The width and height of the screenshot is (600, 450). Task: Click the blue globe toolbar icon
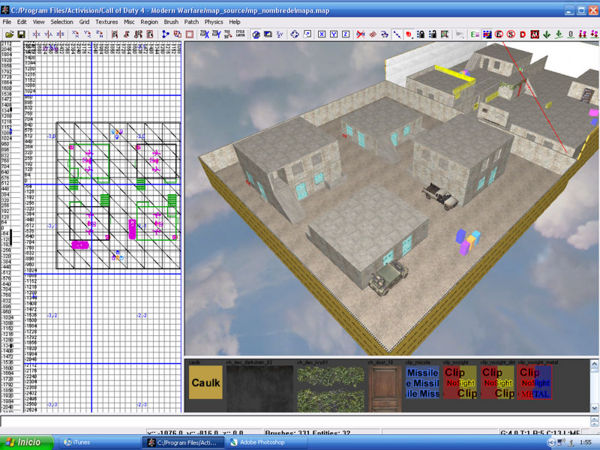point(256,34)
